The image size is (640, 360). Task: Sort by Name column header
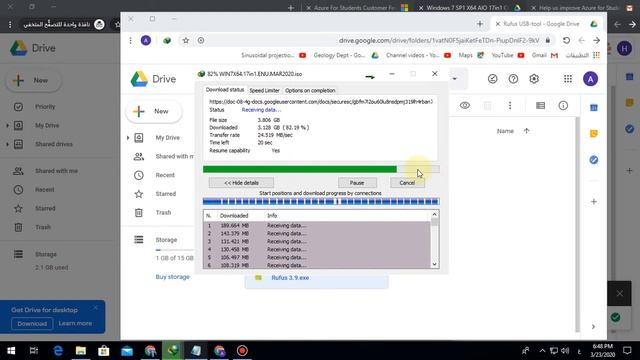coord(505,131)
